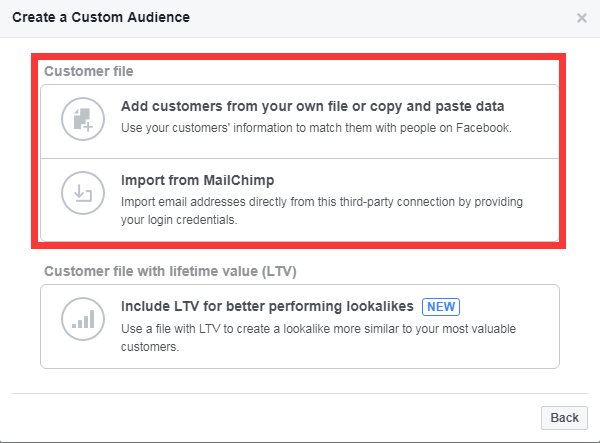Viewport: 600px width, 443px height.
Task: Click the 'Import email addresses directly' description line
Action: tap(322, 202)
